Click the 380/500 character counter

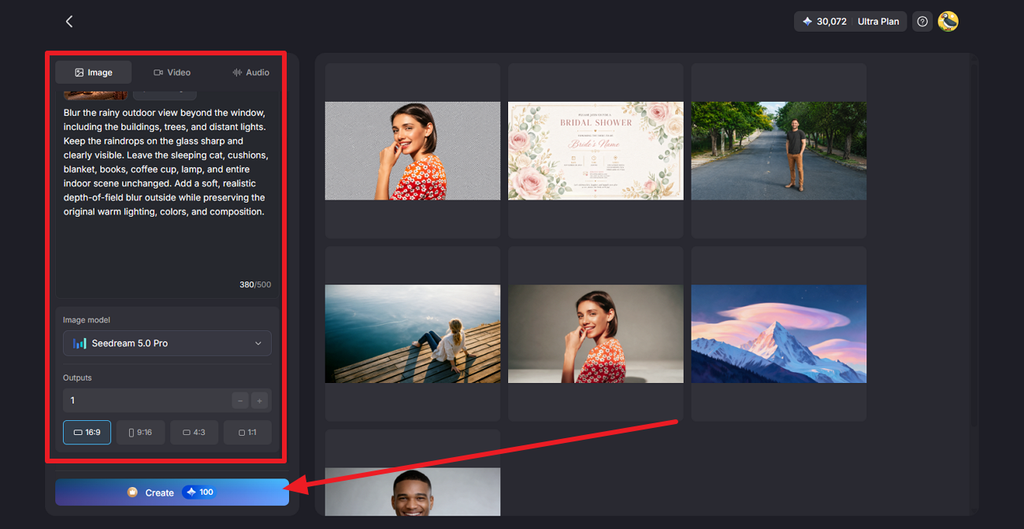click(x=255, y=285)
